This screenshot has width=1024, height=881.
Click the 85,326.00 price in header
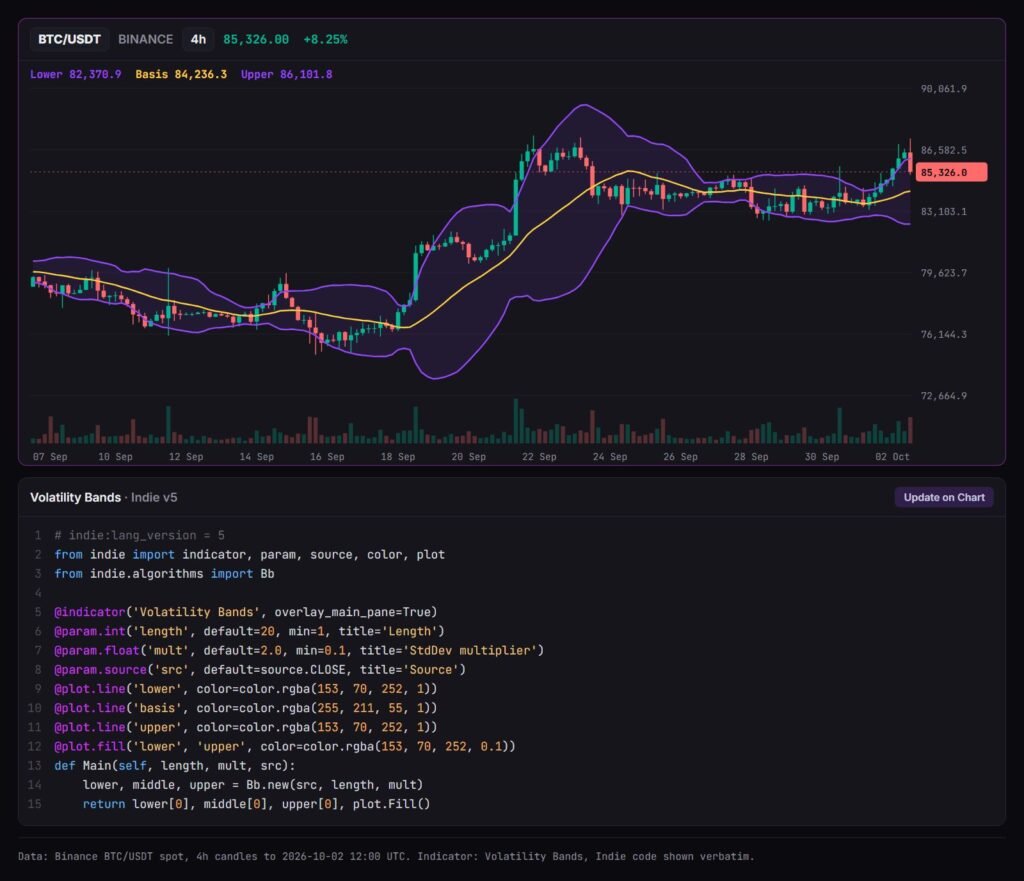coord(256,39)
